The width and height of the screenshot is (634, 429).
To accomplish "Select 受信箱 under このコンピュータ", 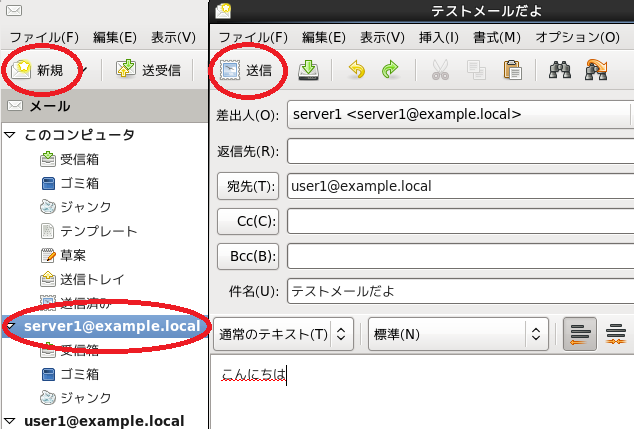I will click(70, 159).
